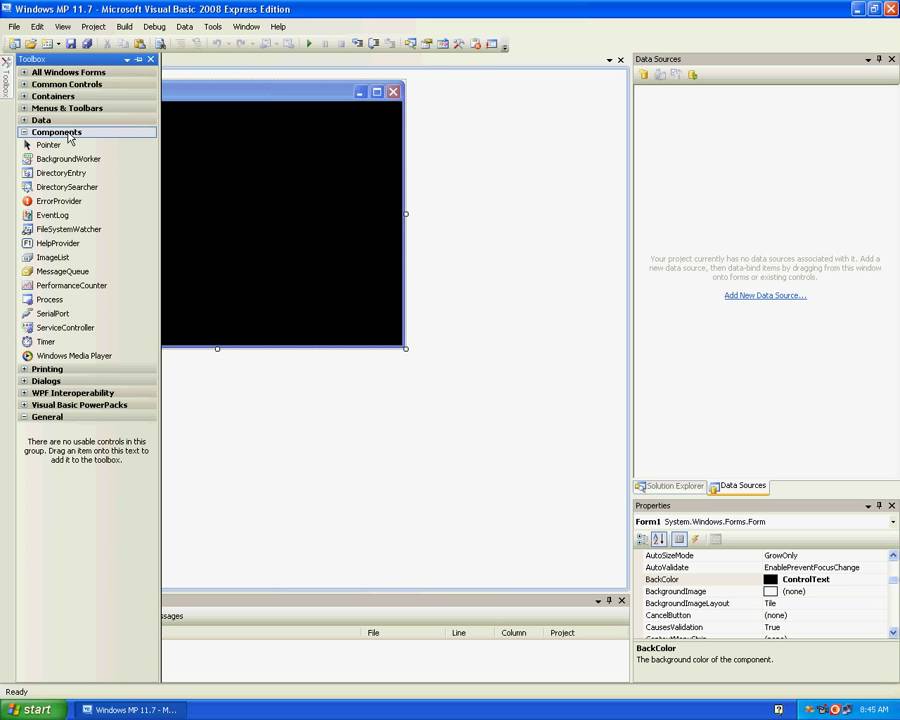This screenshot has width=900, height=720.
Task: Show the Properties page button
Action: (x=679, y=539)
